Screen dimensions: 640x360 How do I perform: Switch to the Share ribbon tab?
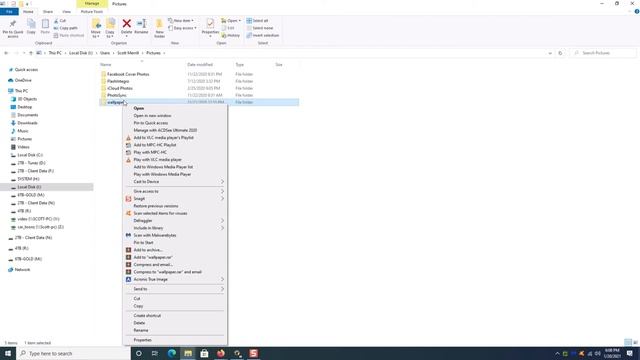click(x=48, y=12)
